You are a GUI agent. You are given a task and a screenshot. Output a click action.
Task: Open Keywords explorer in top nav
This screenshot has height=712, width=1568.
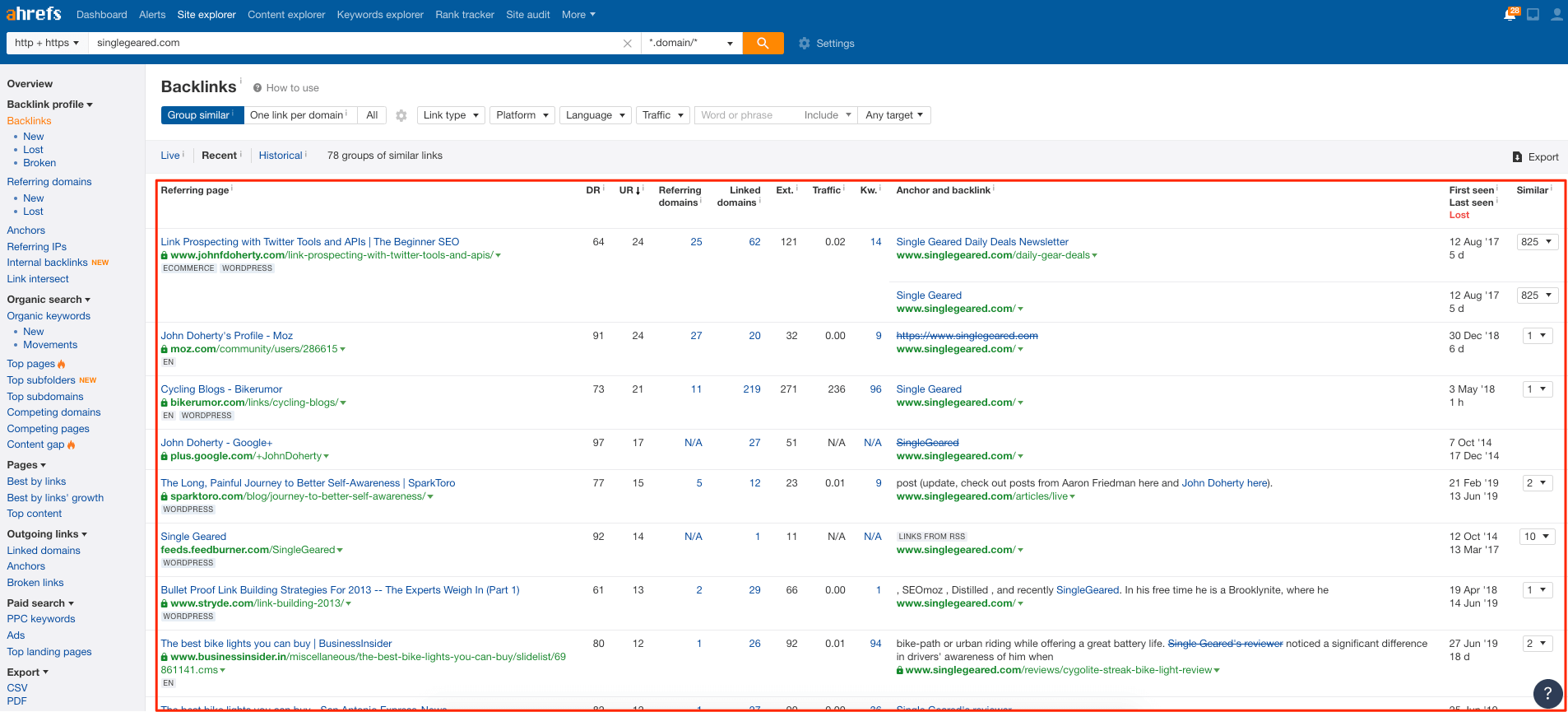pyautogui.click(x=380, y=15)
